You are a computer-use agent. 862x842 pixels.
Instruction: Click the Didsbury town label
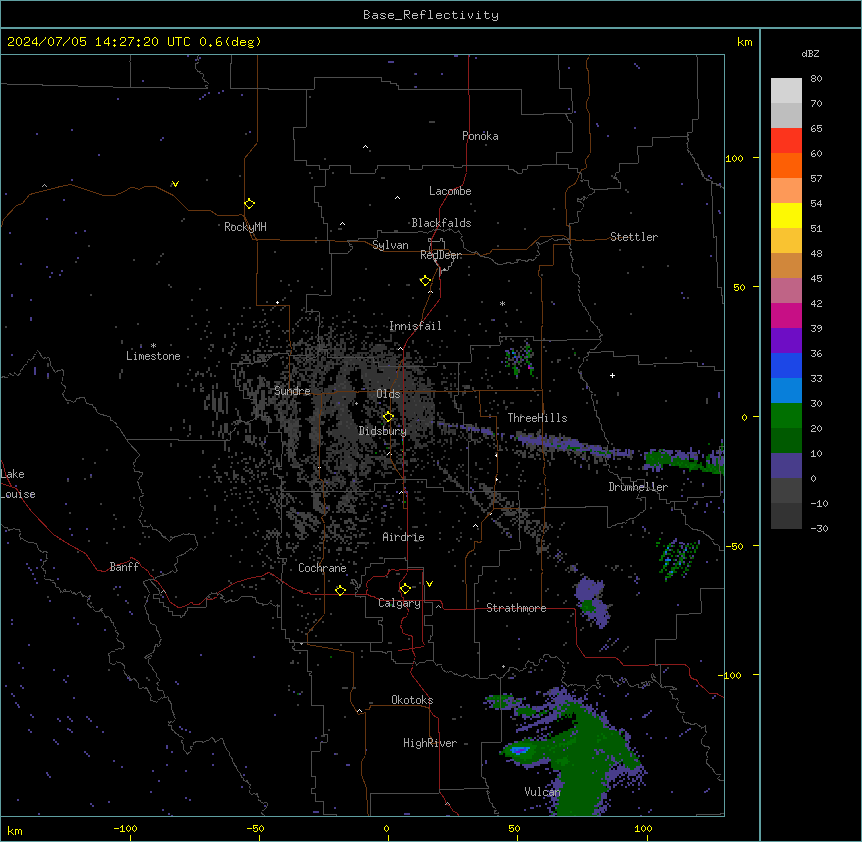(382, 431)
